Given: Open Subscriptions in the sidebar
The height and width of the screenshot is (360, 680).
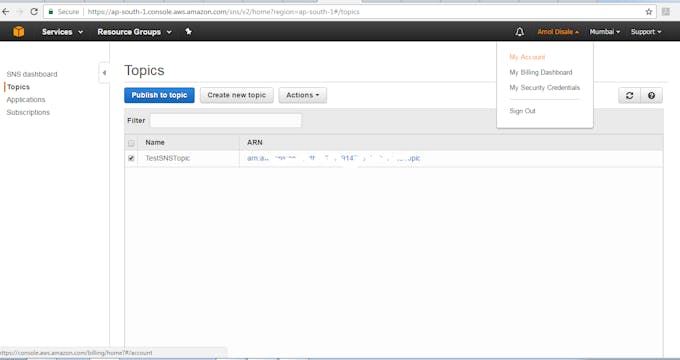Looking at the screenshot, I should tap(28, 112).
